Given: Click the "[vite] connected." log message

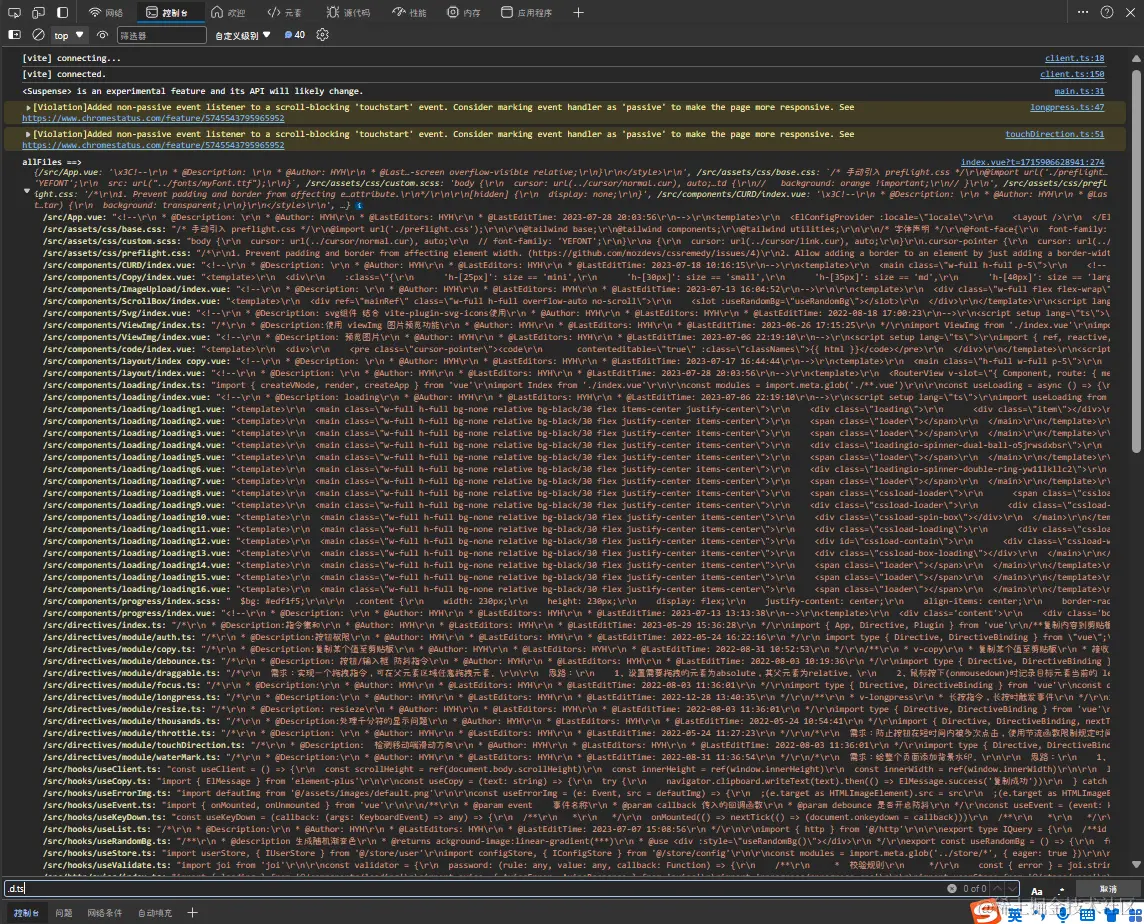Looking at the screenshot, I should [x=63, y=74].
